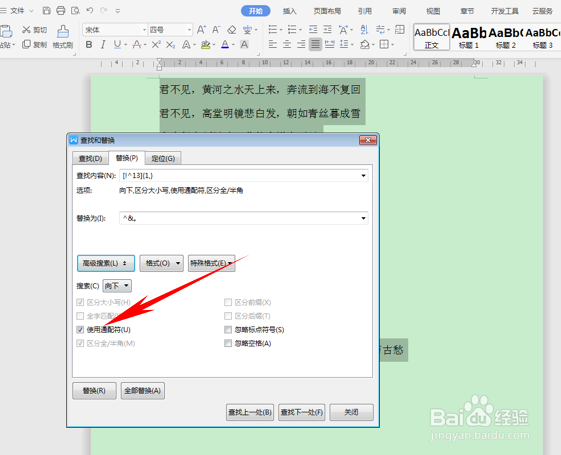Select the 替换(P) tab
This screenshot has height=455, width=561.
point(127,158)
